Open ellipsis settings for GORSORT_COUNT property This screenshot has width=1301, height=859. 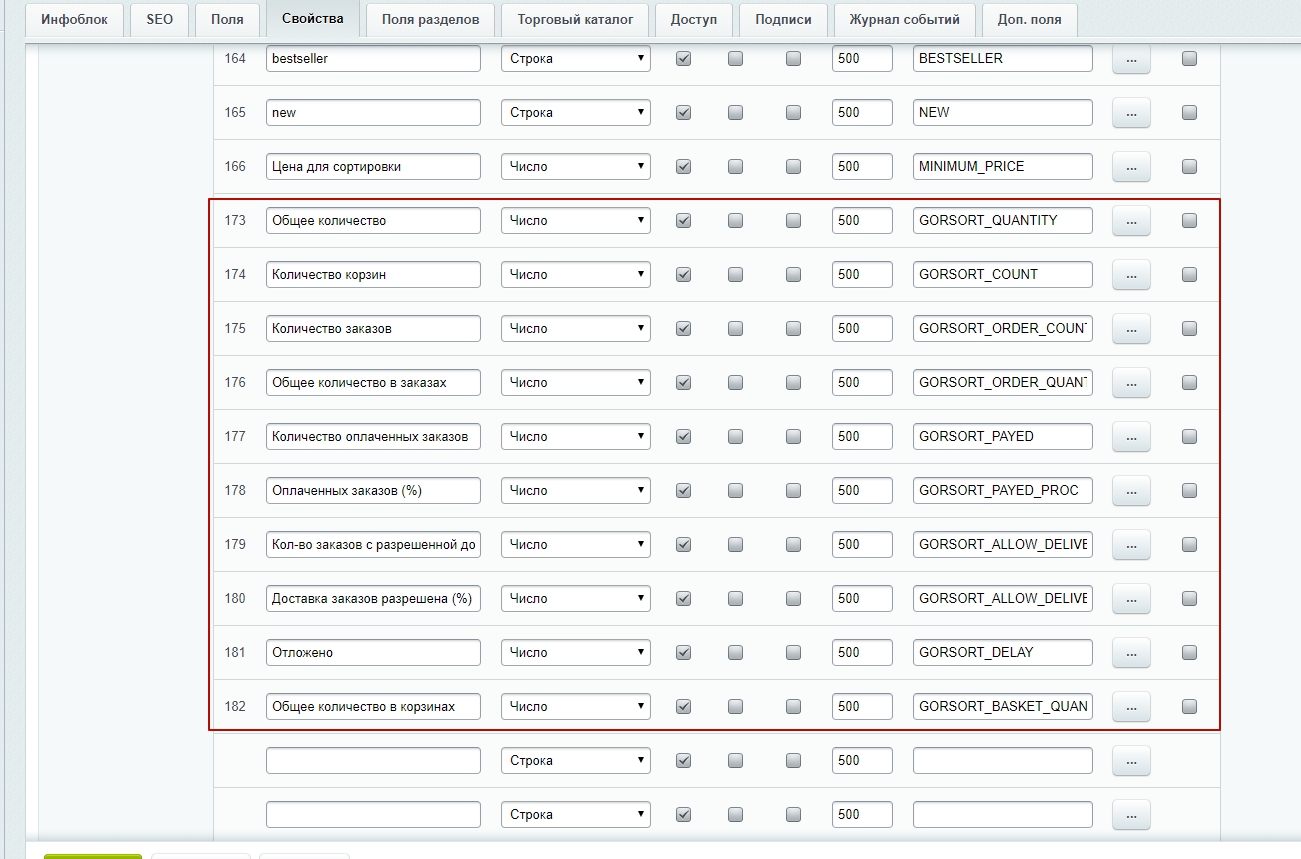[1131, 275]
